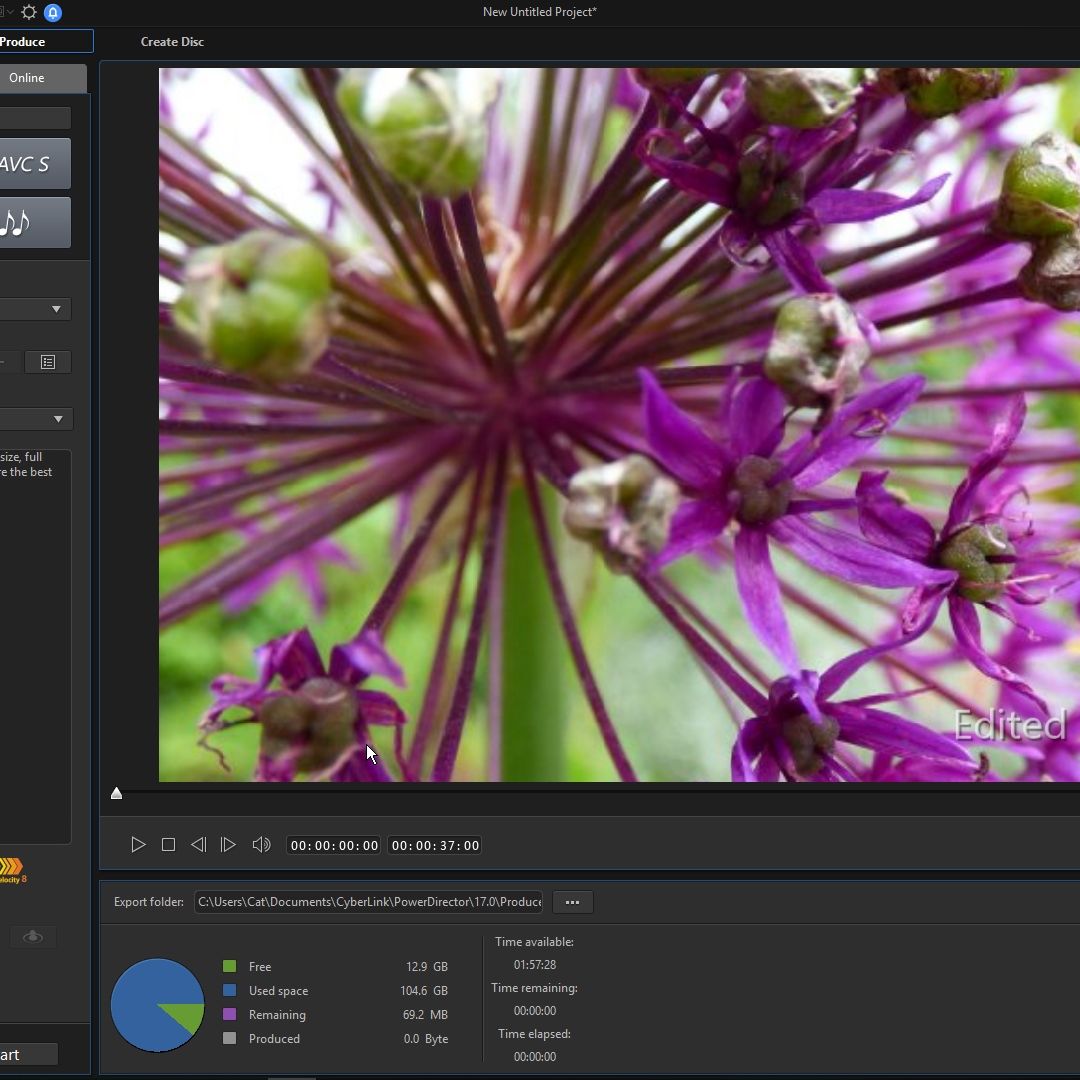This screenshot has height=1080, width=1080.
Task: Open the Create Disc tab
Action: pyautogui.click(x=172, y=41)
